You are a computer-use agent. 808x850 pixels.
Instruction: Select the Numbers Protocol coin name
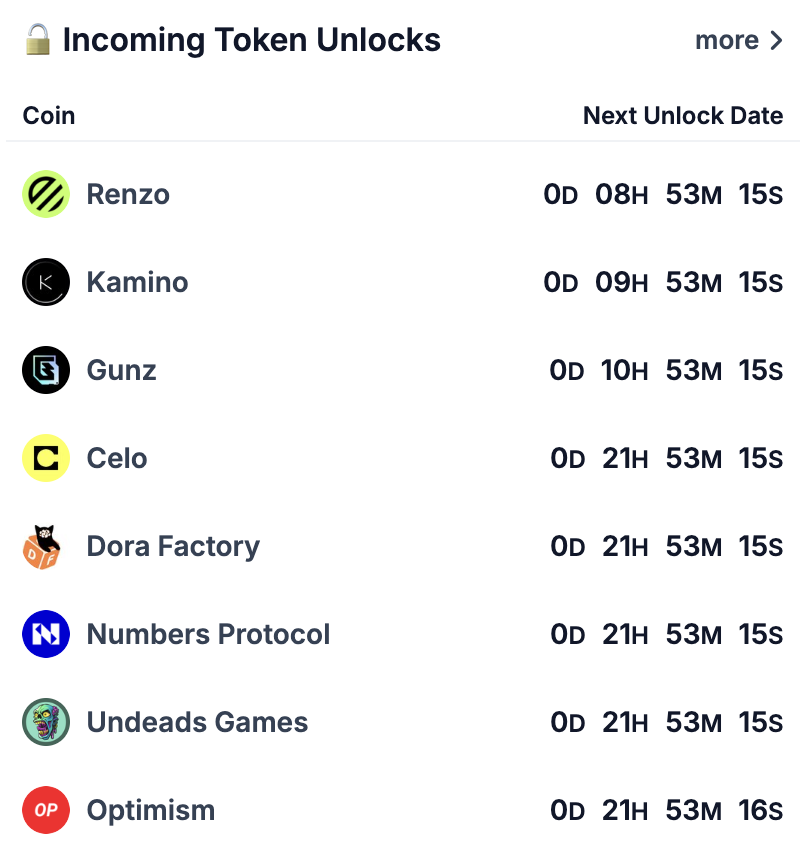click(x=209, y=634)
